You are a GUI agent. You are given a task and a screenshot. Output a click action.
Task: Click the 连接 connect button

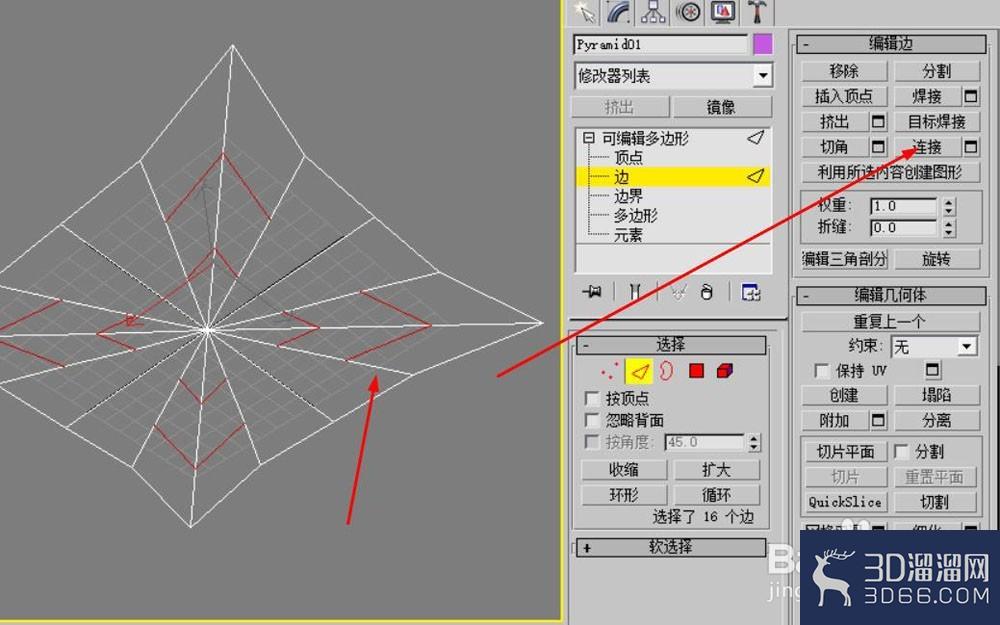point(927,147)
